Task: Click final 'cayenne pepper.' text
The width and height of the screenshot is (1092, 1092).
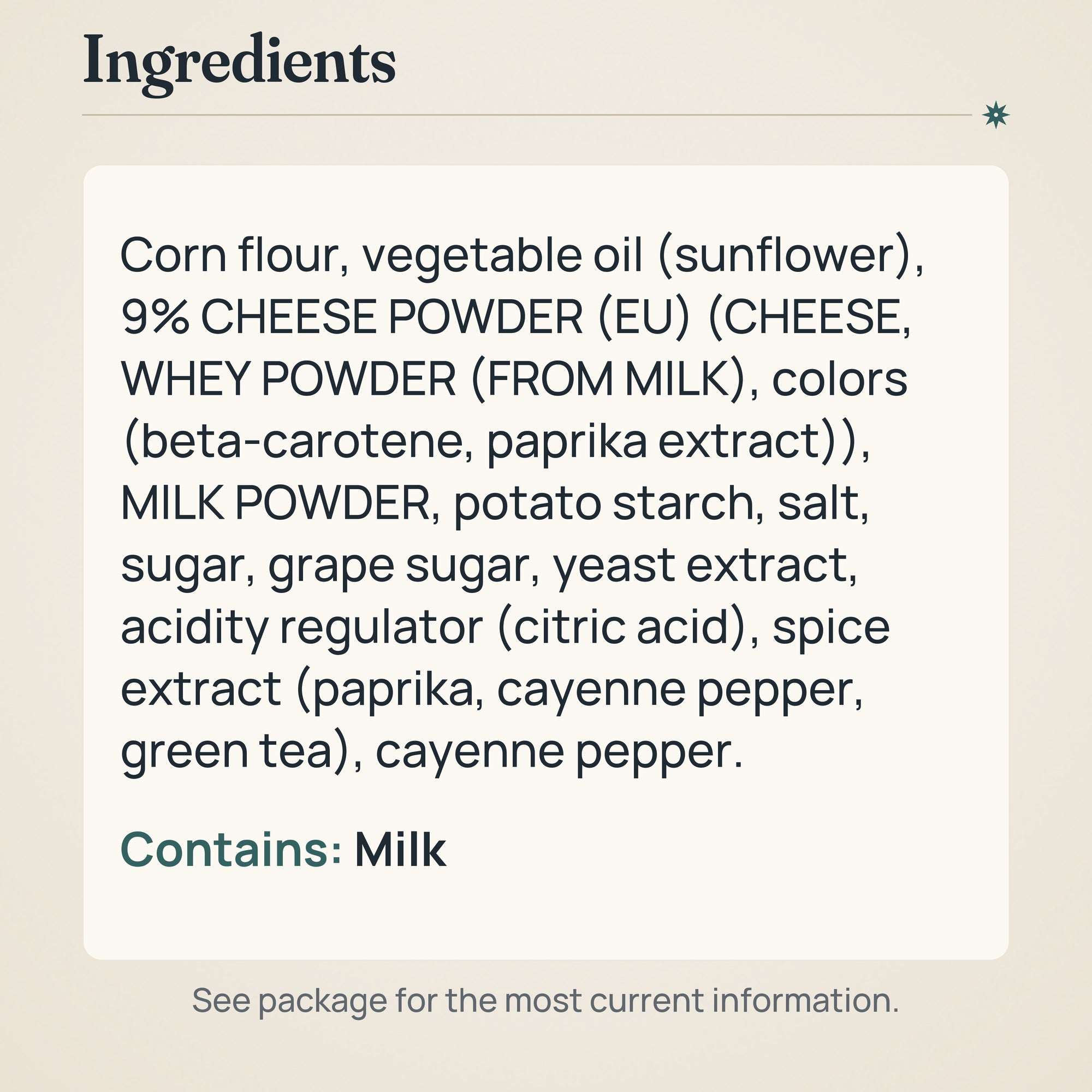Action: (560, 753)
